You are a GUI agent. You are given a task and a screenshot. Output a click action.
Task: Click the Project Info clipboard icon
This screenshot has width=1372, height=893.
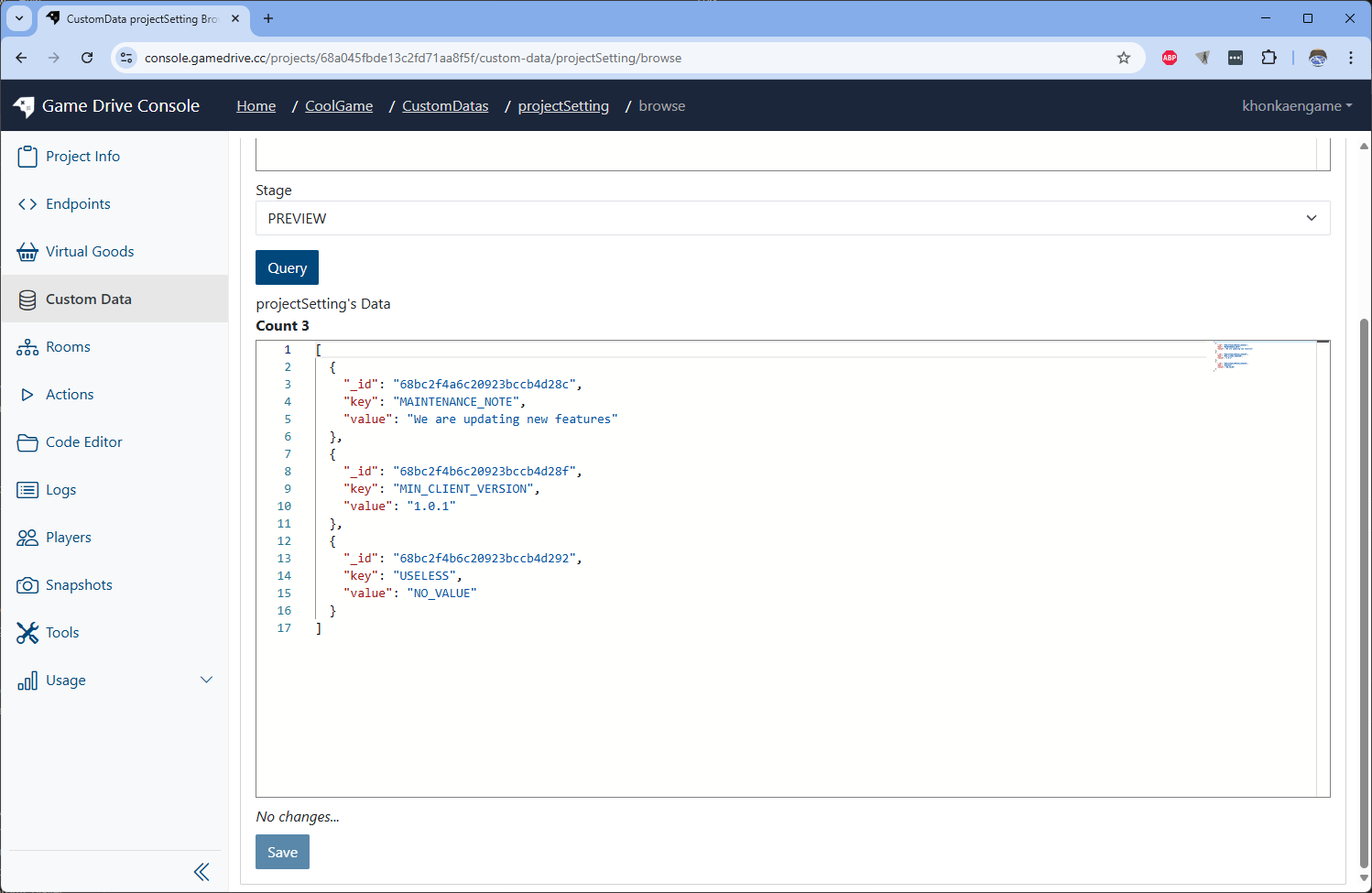(x=27, y=157)
